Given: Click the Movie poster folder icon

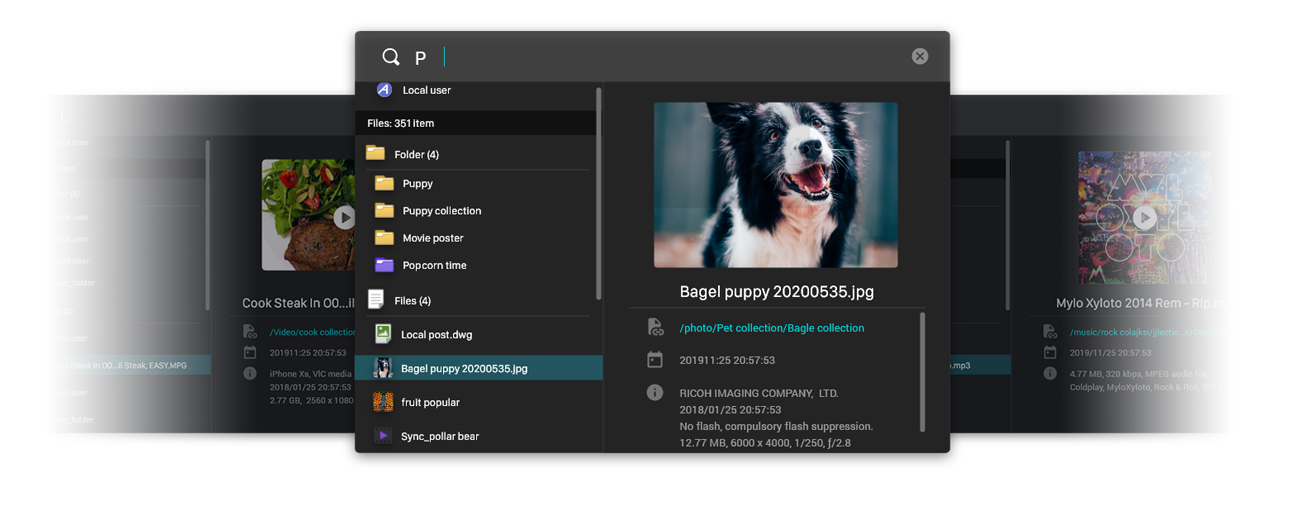Looking at the screenshot, I should tap(384, 237).
